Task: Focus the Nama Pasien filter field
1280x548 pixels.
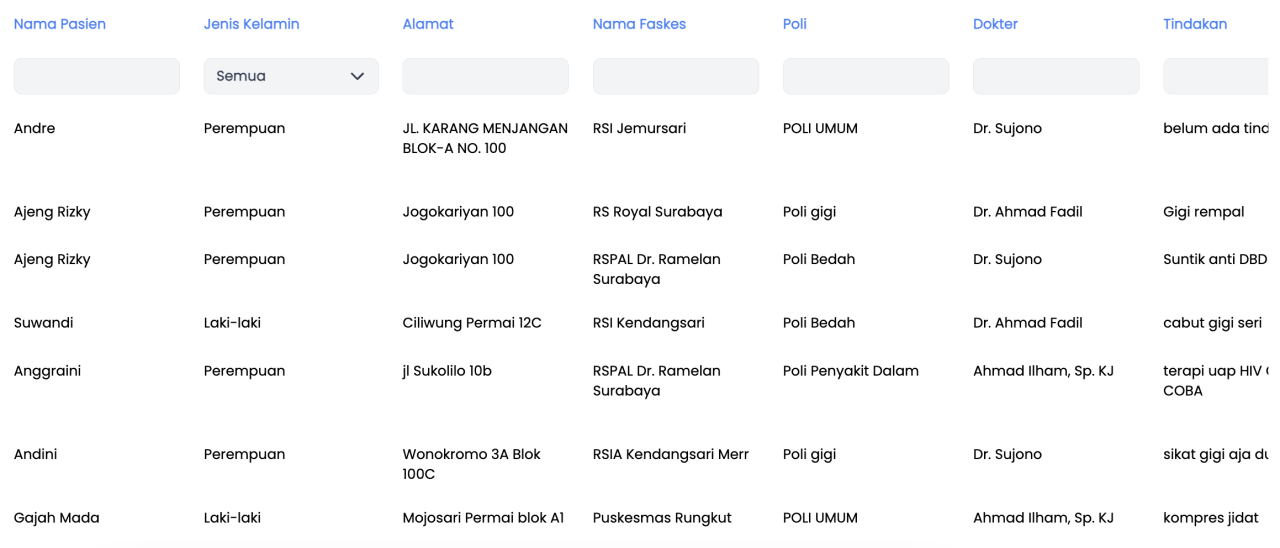Action: point(97,76)
